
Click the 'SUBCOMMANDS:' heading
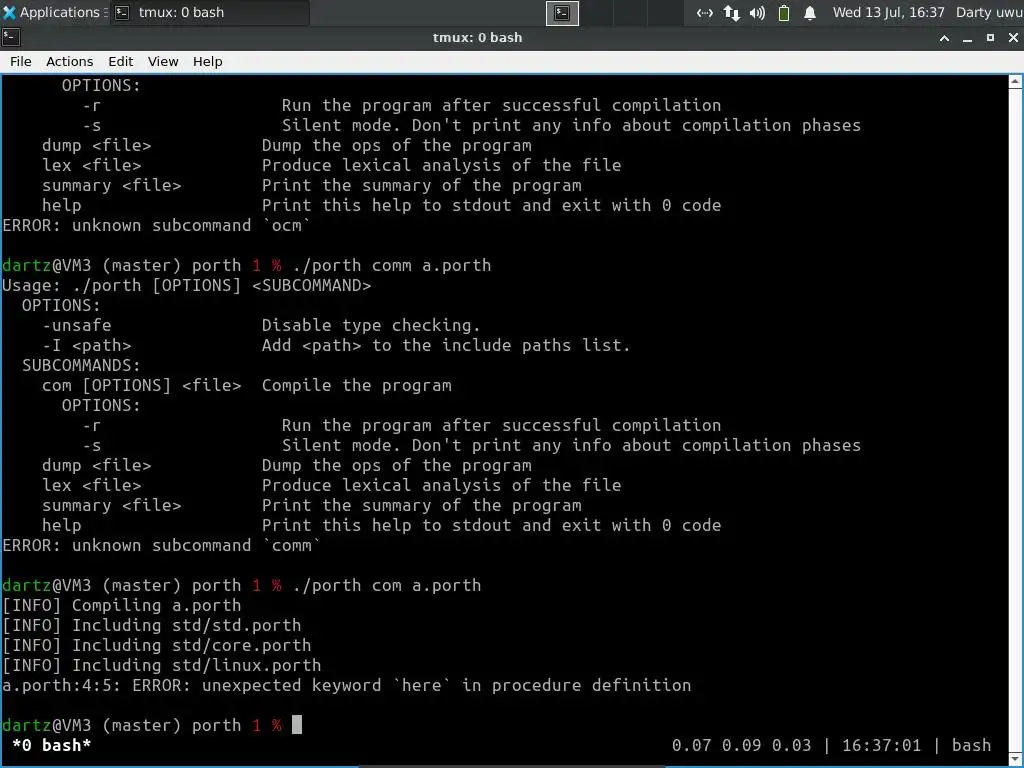(x=81, y=365)
